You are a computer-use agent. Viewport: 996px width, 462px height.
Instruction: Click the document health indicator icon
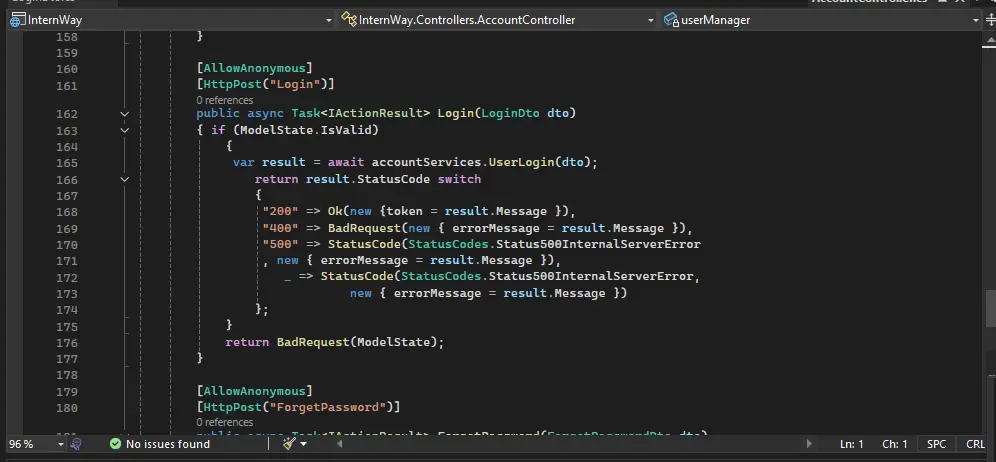76,444
